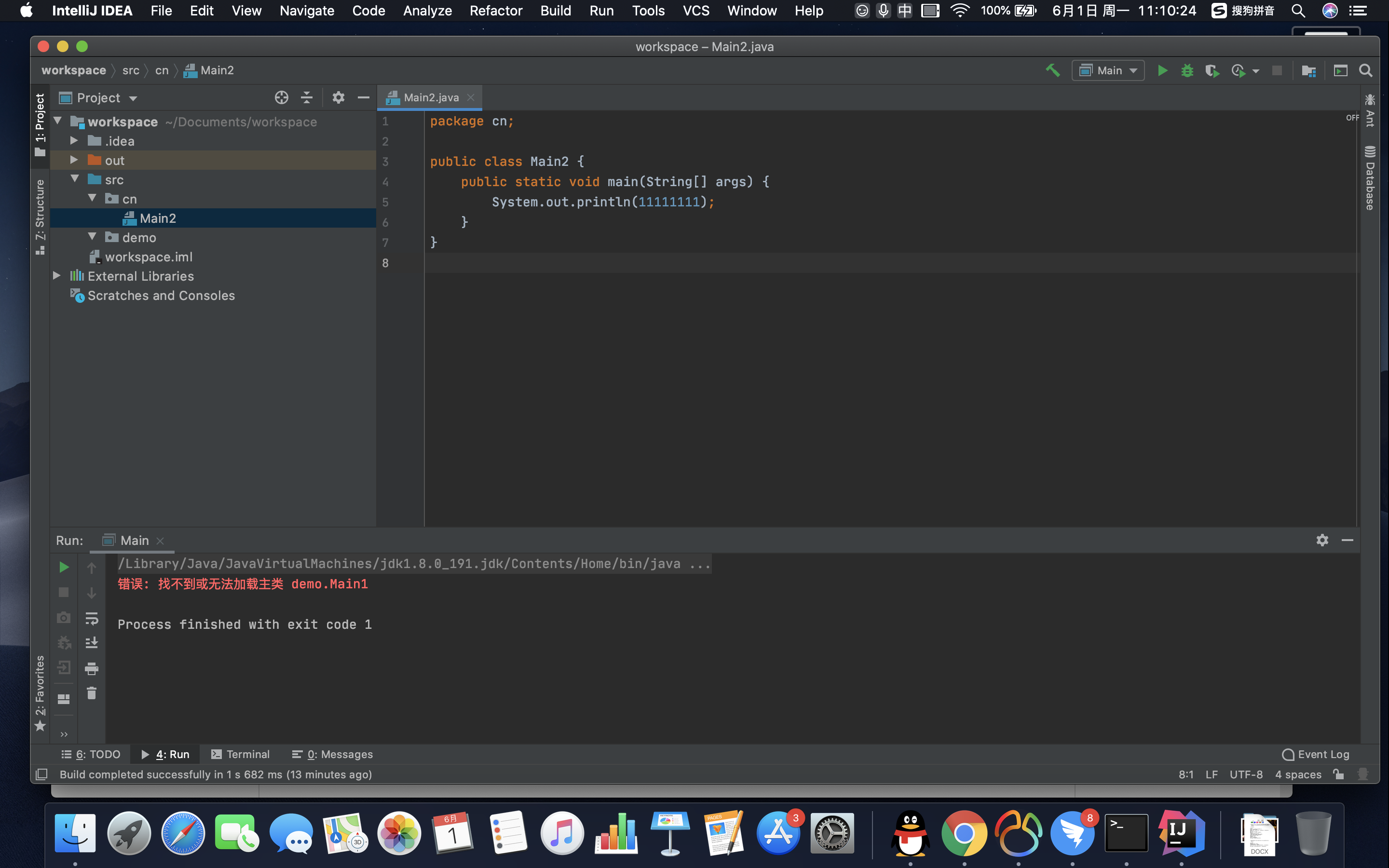This screenshot has height=868, width=1389.
Task: Click the LF line separator in status bar
Action: pos(1212,774)
